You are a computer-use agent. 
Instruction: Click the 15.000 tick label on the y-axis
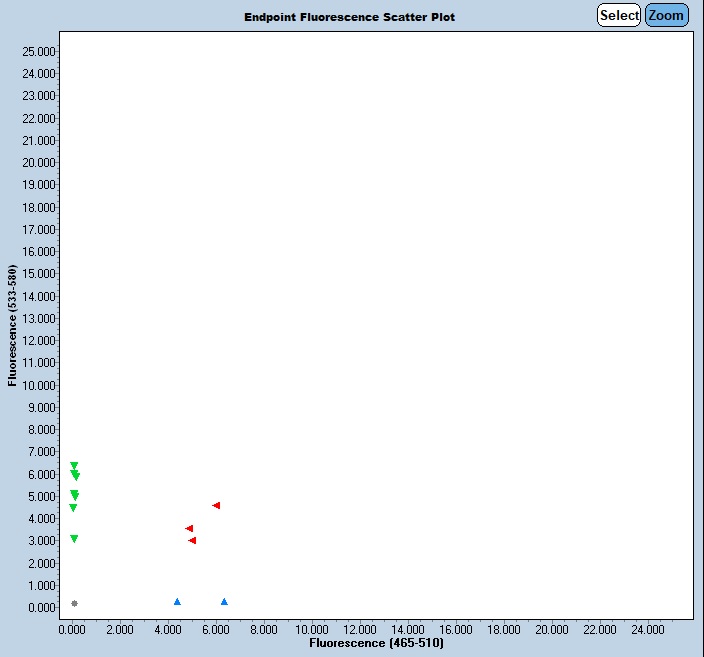[38, 274]
